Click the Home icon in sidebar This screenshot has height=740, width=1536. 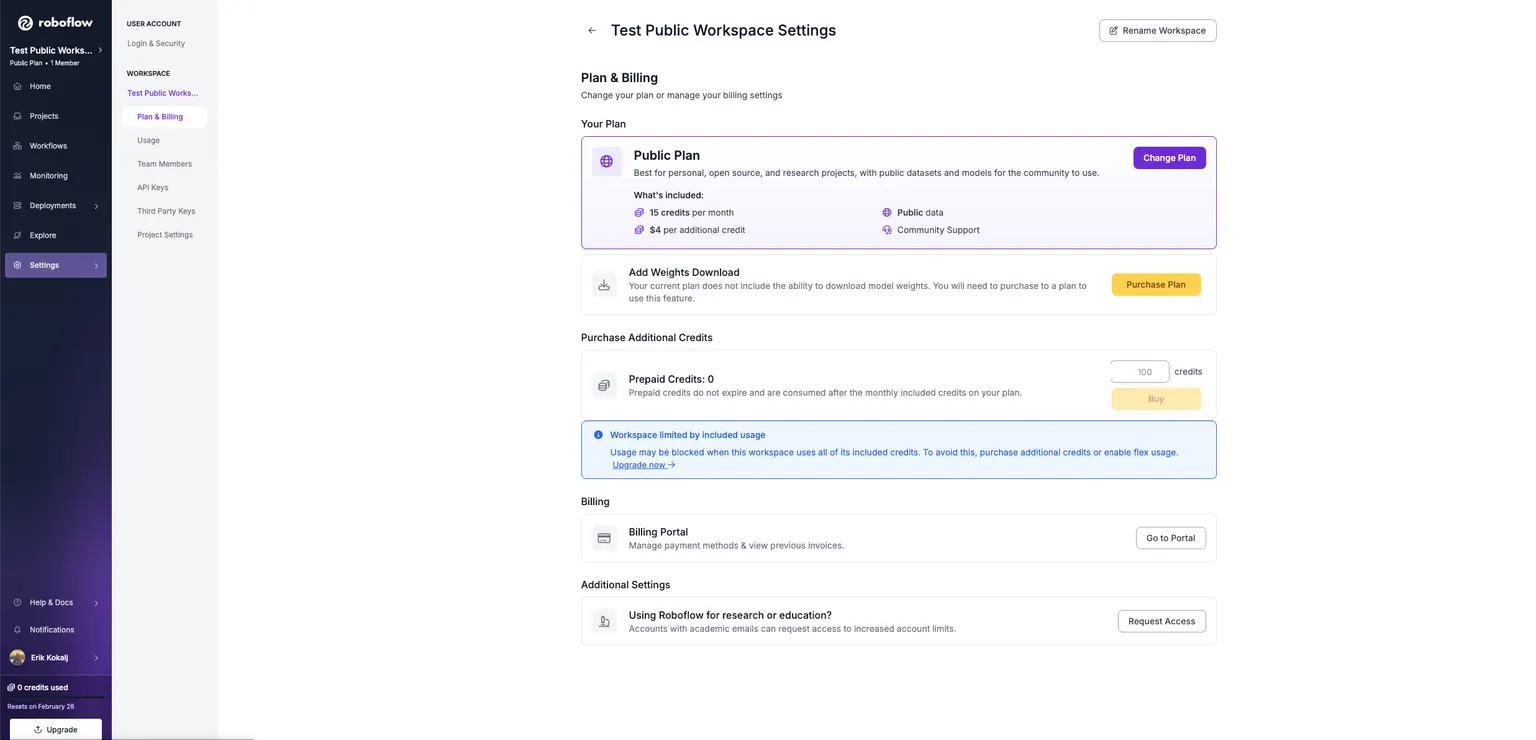[x=18, y=86]
